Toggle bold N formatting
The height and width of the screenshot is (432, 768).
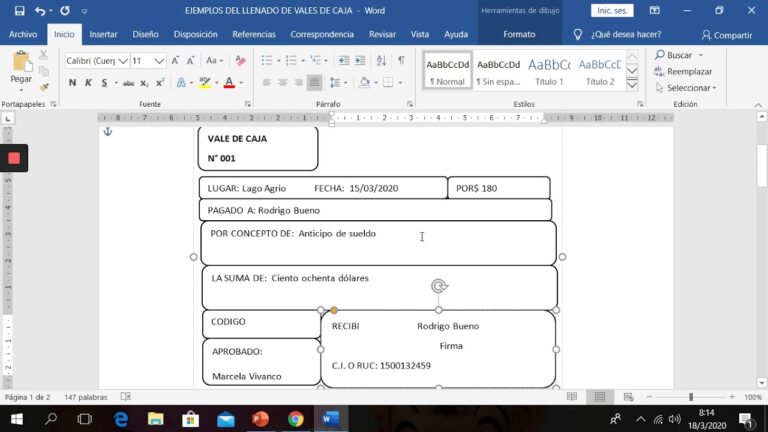point(72,83)
